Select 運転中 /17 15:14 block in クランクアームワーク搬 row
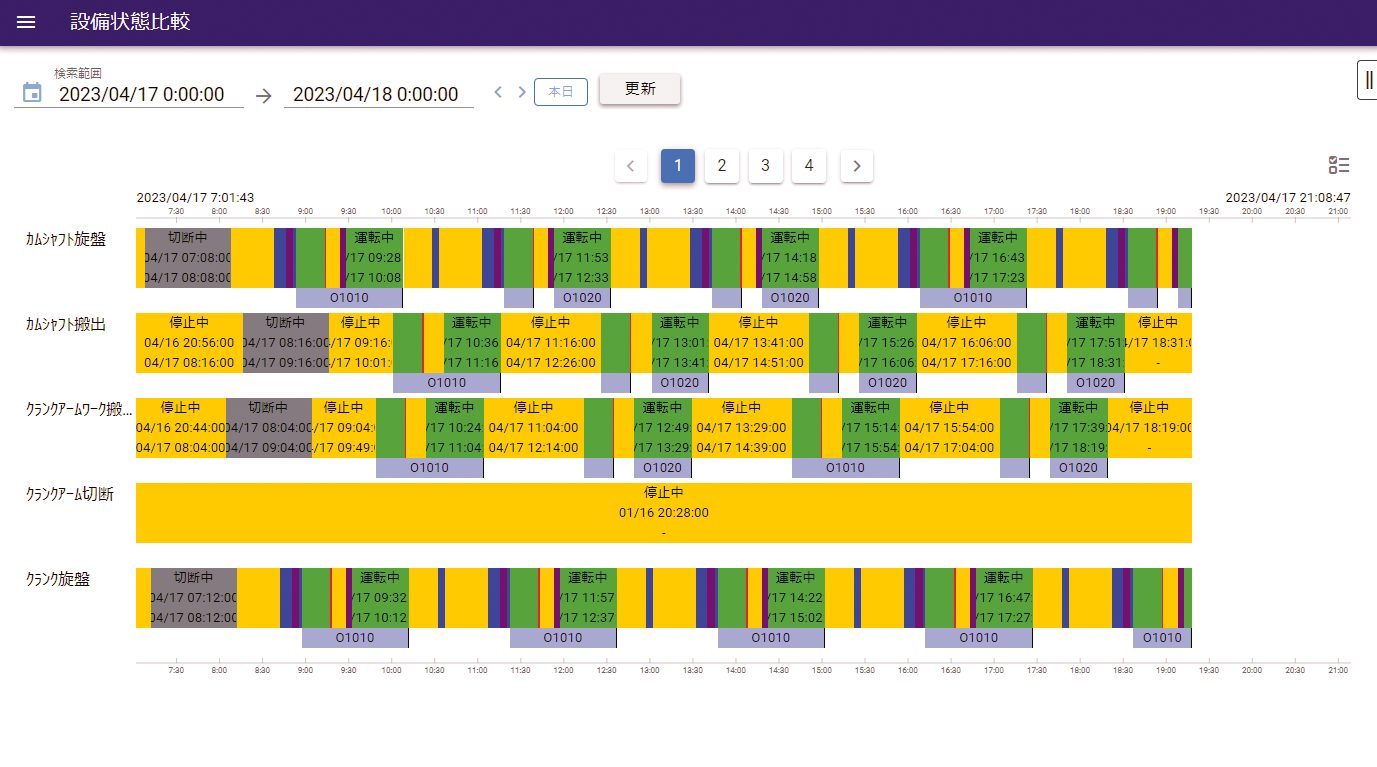Image resolution: width=1377 pixels, height=767 pixels. coord(871,428)
